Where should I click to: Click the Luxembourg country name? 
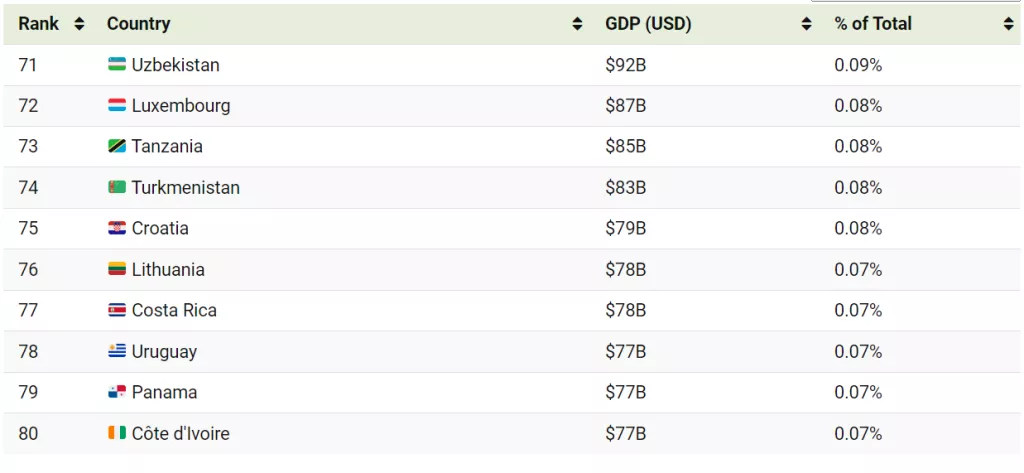coord(181,106)
